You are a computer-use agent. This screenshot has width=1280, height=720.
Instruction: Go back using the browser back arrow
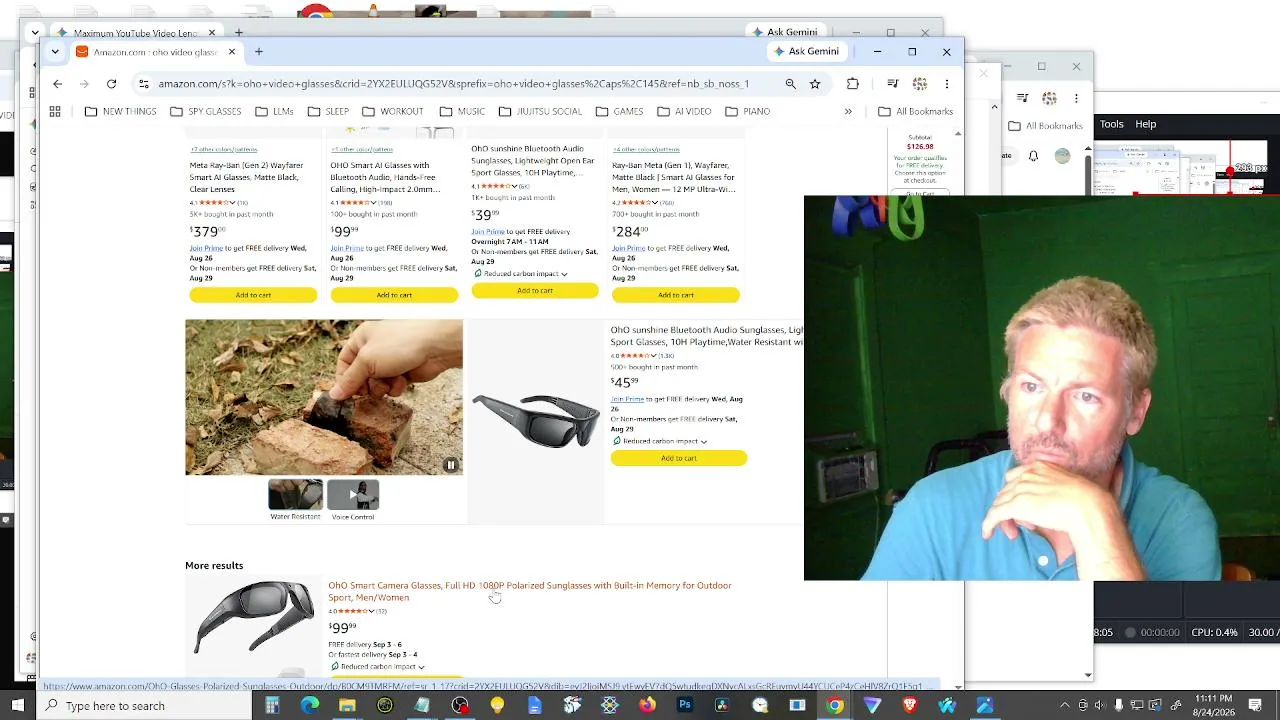[57, 84]
